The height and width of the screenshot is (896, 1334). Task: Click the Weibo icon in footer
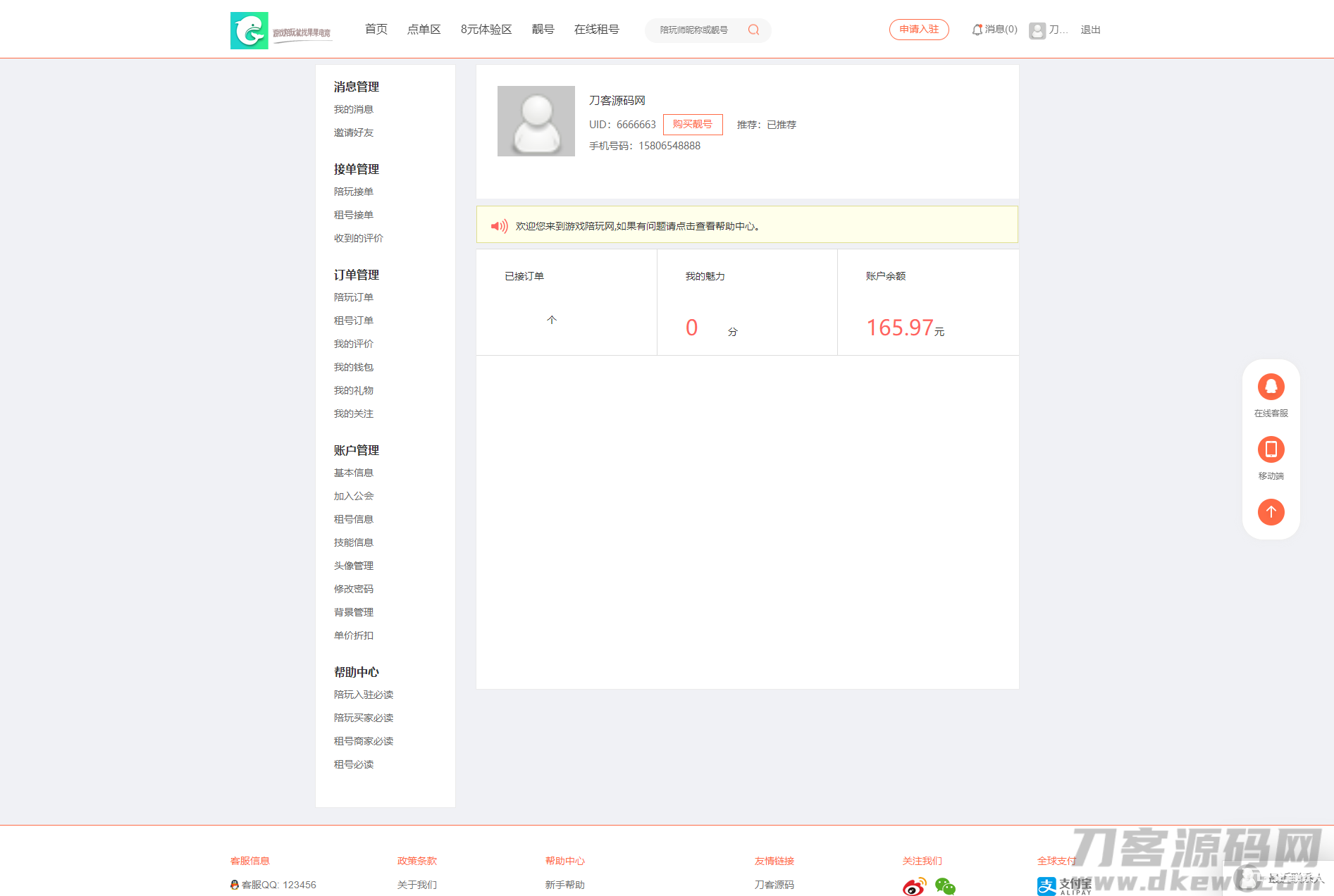point(914,886)
